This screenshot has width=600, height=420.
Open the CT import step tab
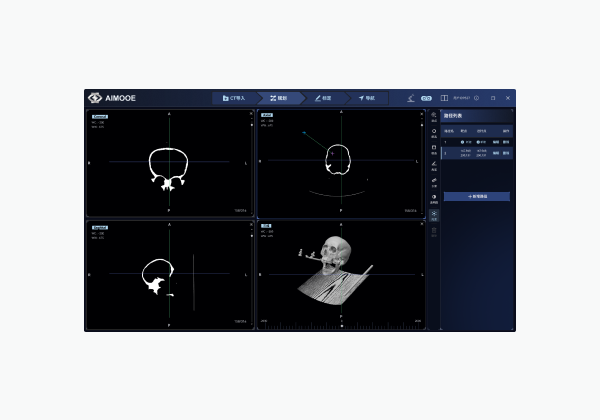click(234, 98)
